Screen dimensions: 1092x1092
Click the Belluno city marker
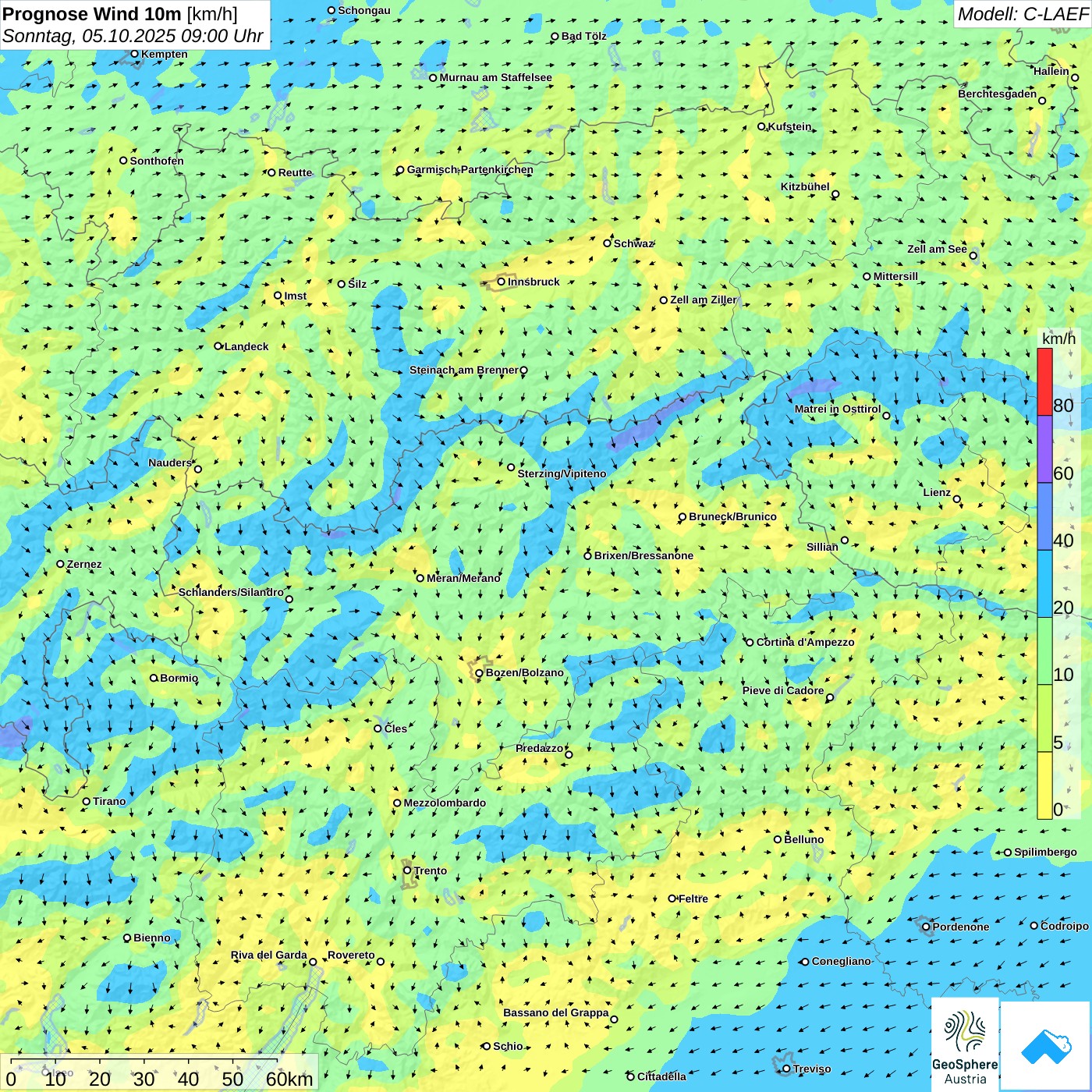pyautogui.click(x=778, y=839)
